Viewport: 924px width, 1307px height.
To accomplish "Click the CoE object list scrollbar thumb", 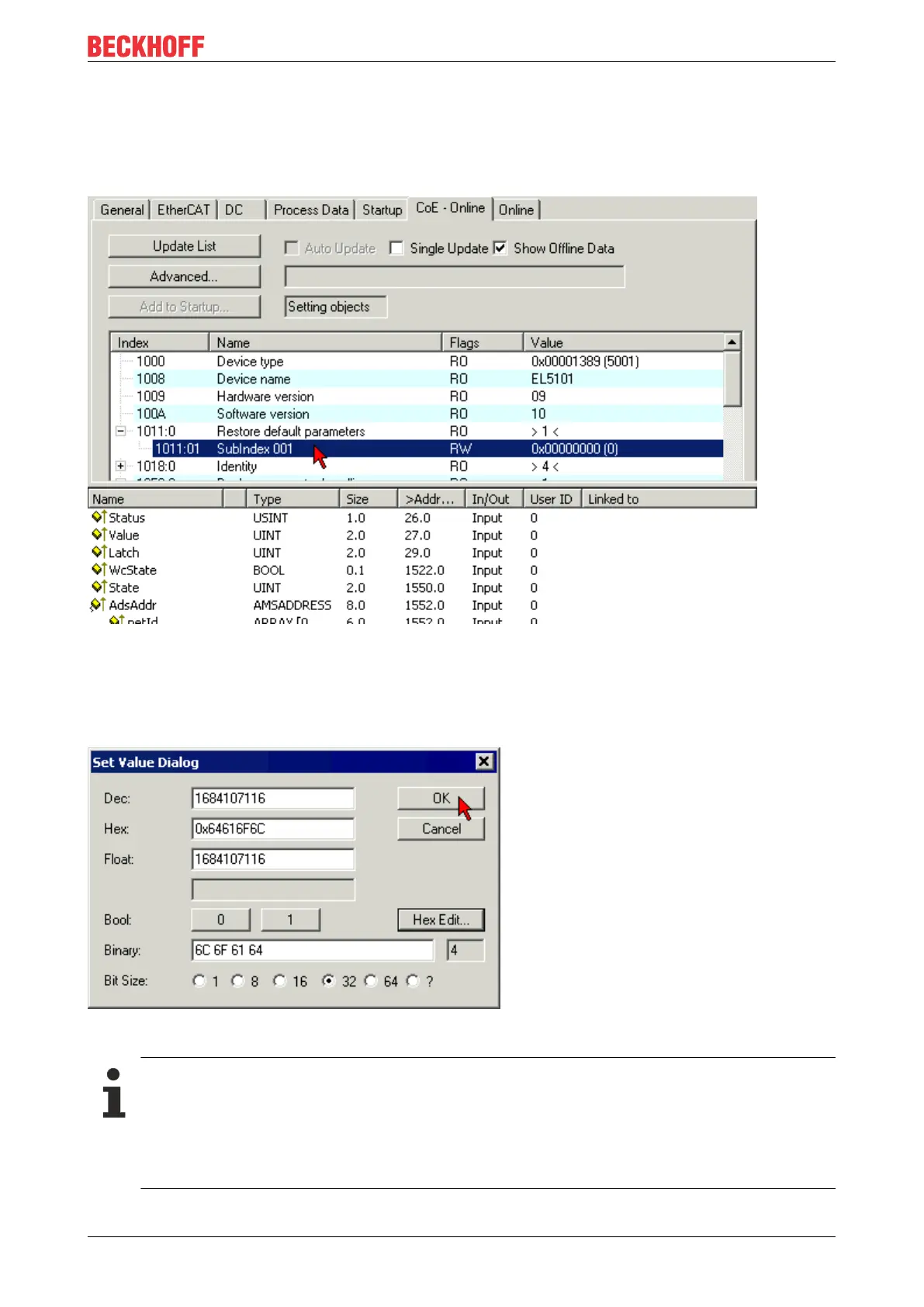I will (732, 378).
